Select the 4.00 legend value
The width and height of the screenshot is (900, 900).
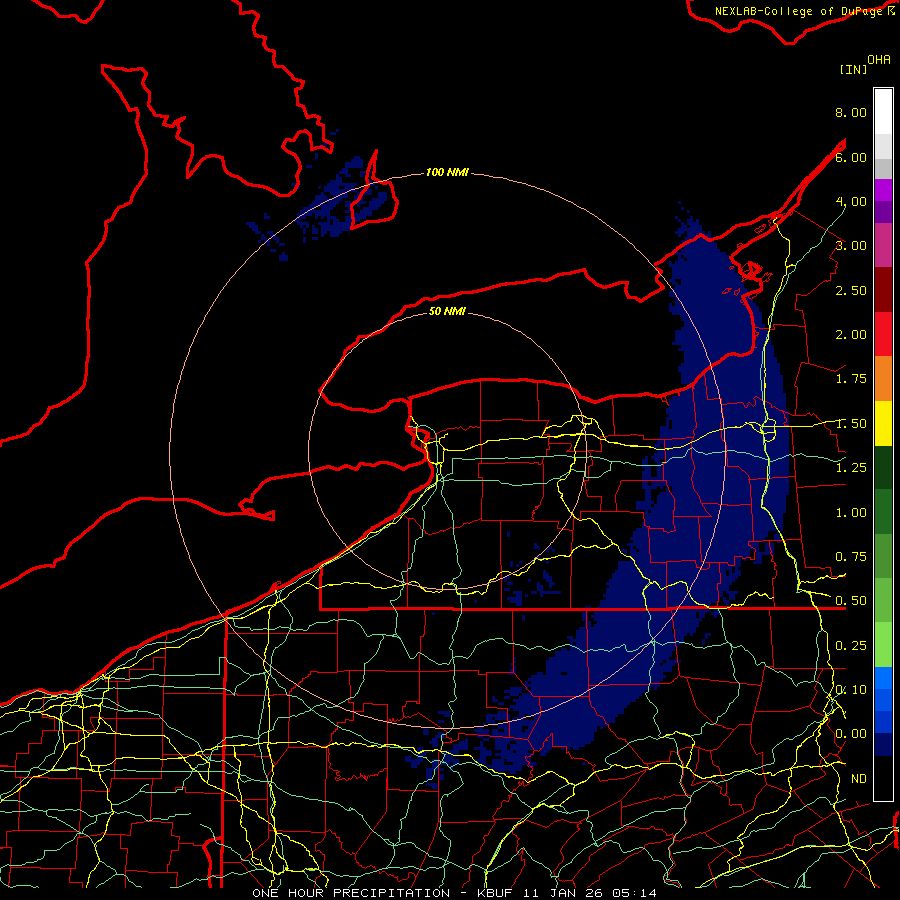point(851,201)
